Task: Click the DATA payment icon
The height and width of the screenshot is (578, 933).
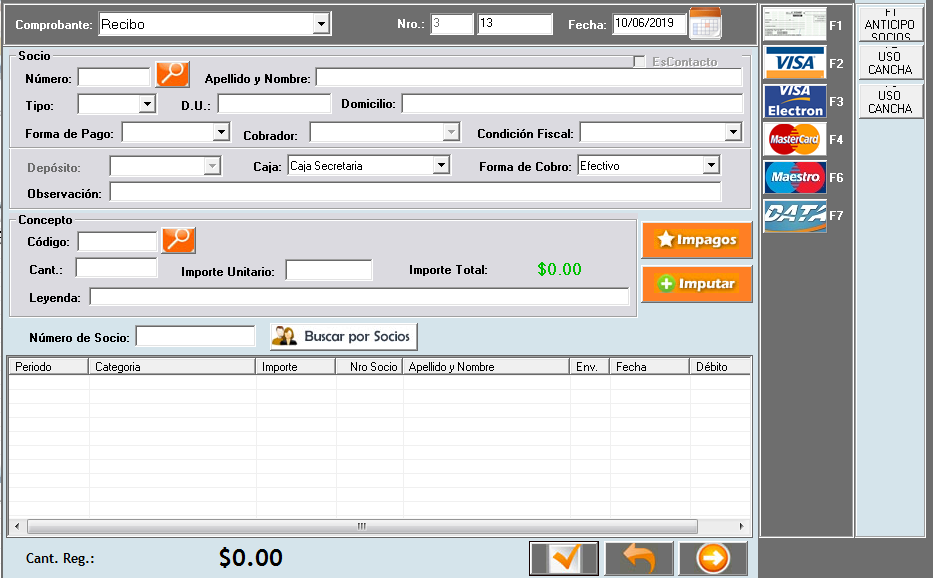Action: coord(794,215)
